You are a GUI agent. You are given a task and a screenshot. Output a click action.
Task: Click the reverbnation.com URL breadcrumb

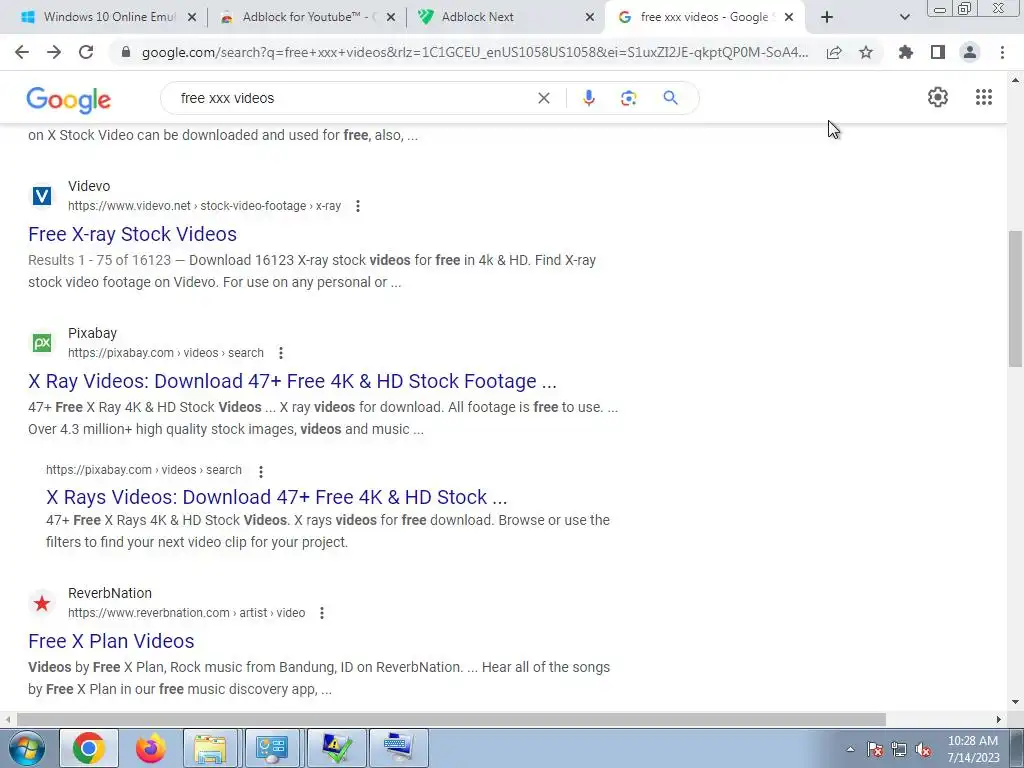click(187, 613)
